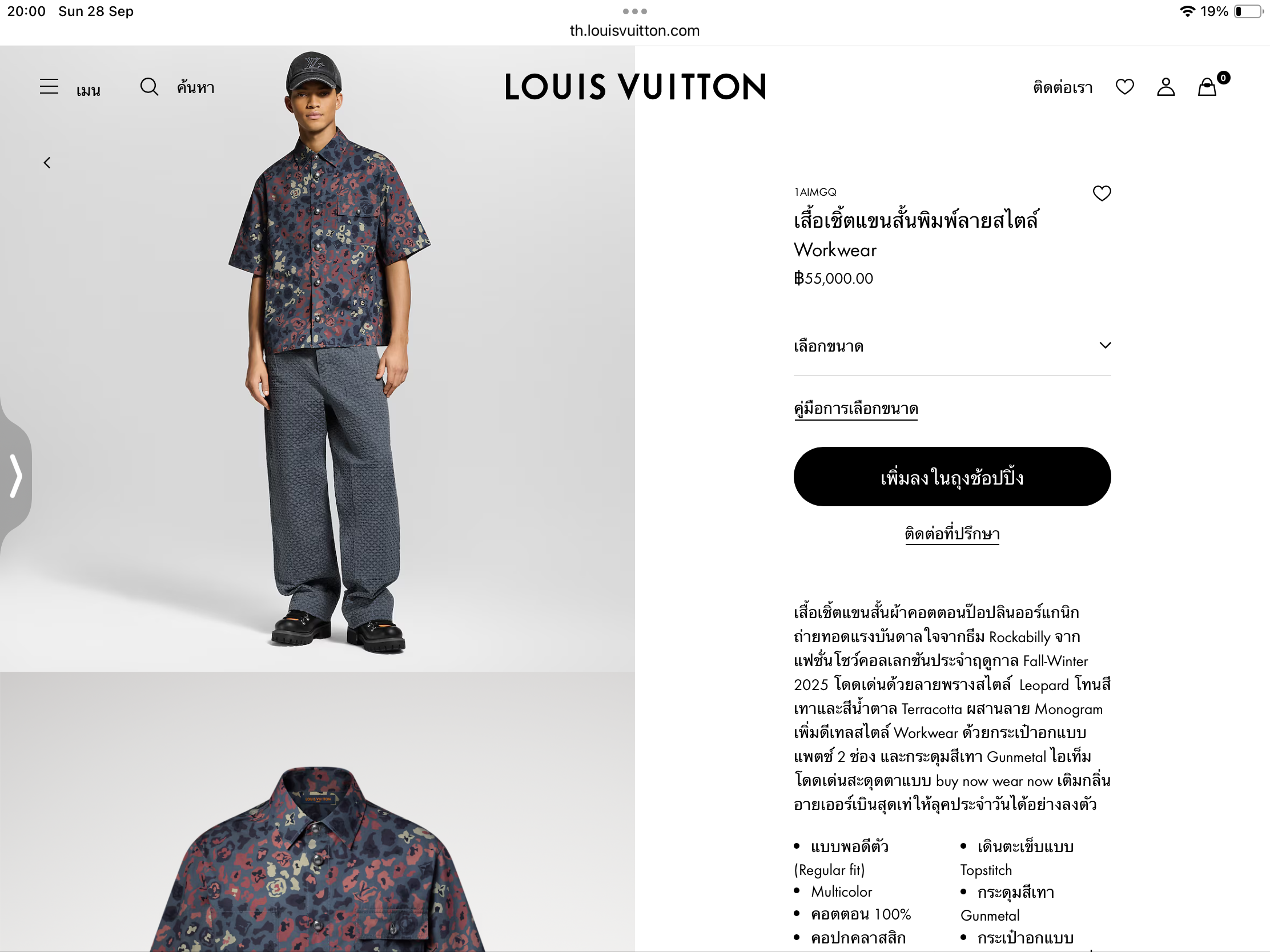Viewport: 1270px width, 952px height.
Task: Click the ติดต่อที่ปรึกษา advisor link
Action: pos(952,534)
